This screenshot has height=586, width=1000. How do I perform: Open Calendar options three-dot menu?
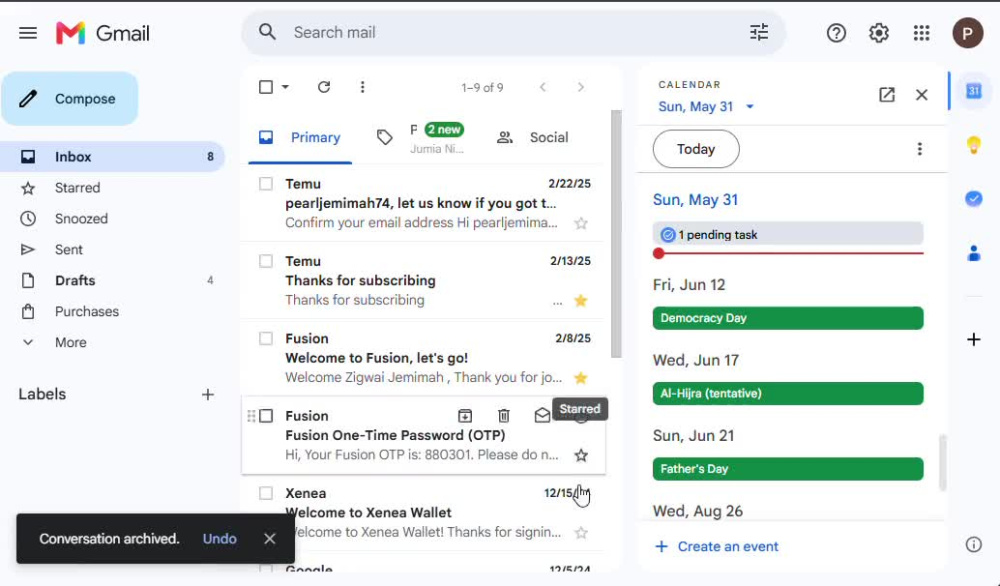(919, 149)
